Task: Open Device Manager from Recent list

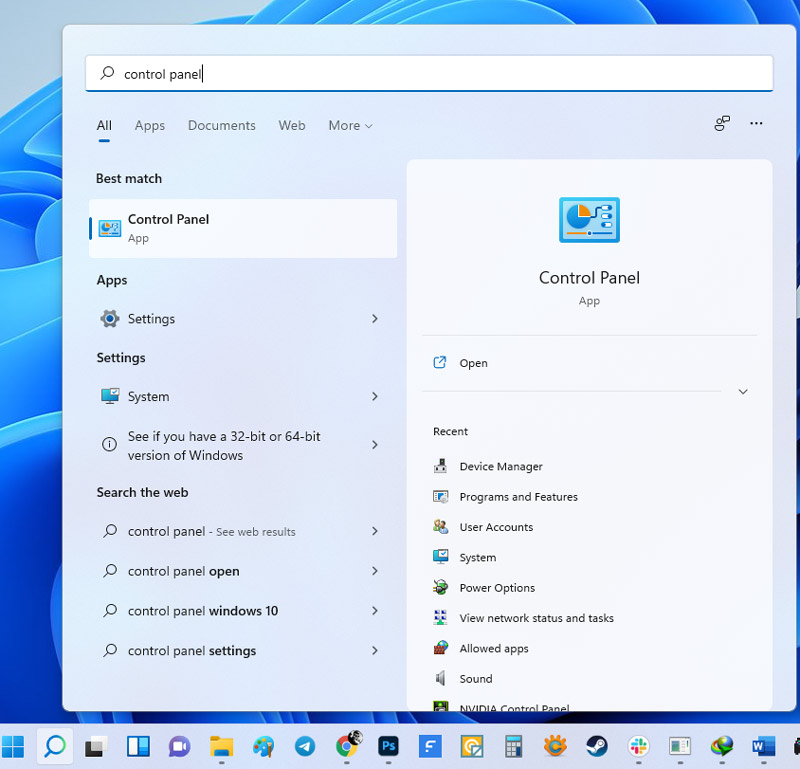Action: 498,466
